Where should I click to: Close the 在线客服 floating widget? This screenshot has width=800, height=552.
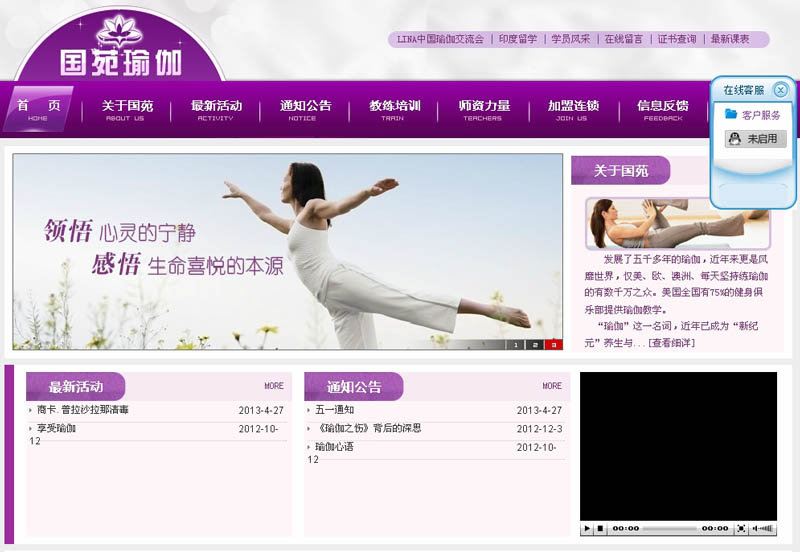coord(781,90)
